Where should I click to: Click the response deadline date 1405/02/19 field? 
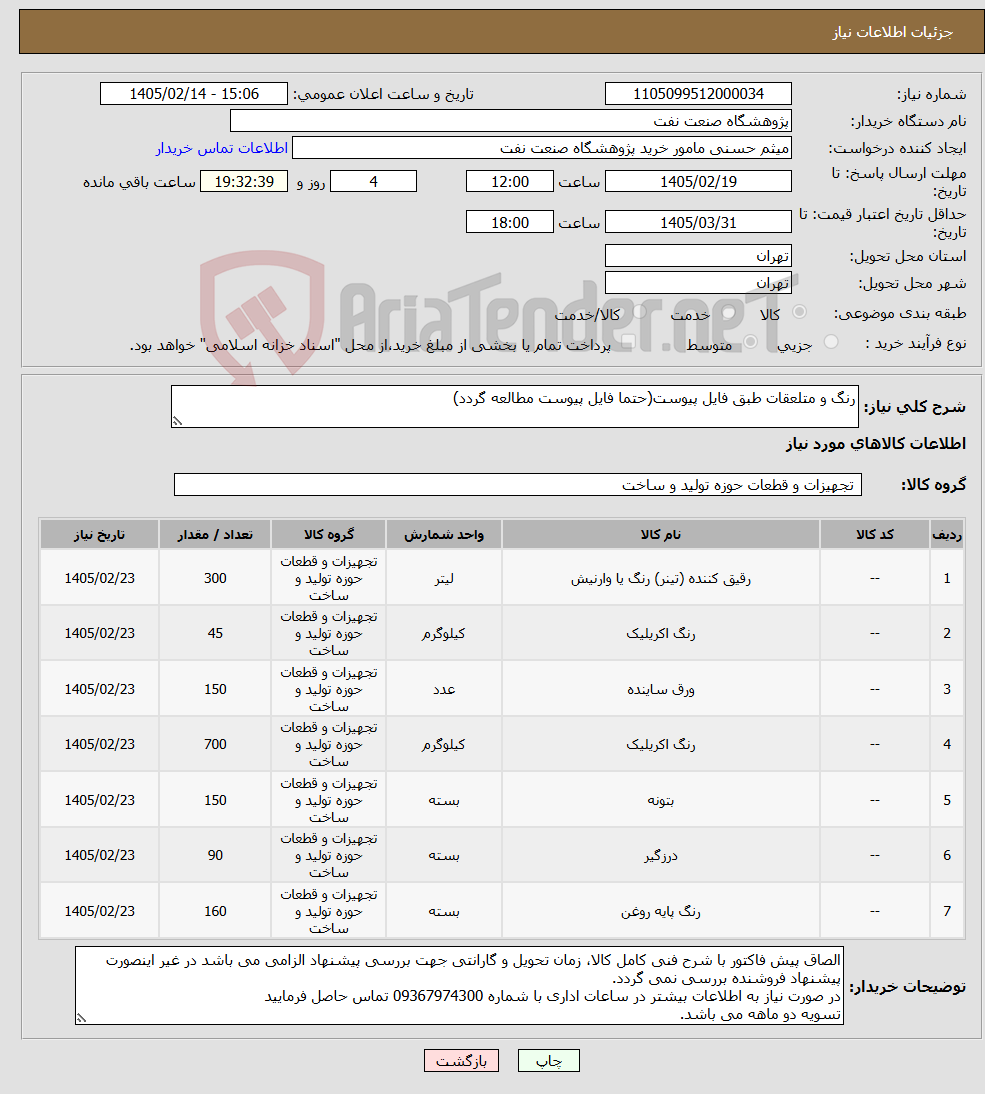698,181
